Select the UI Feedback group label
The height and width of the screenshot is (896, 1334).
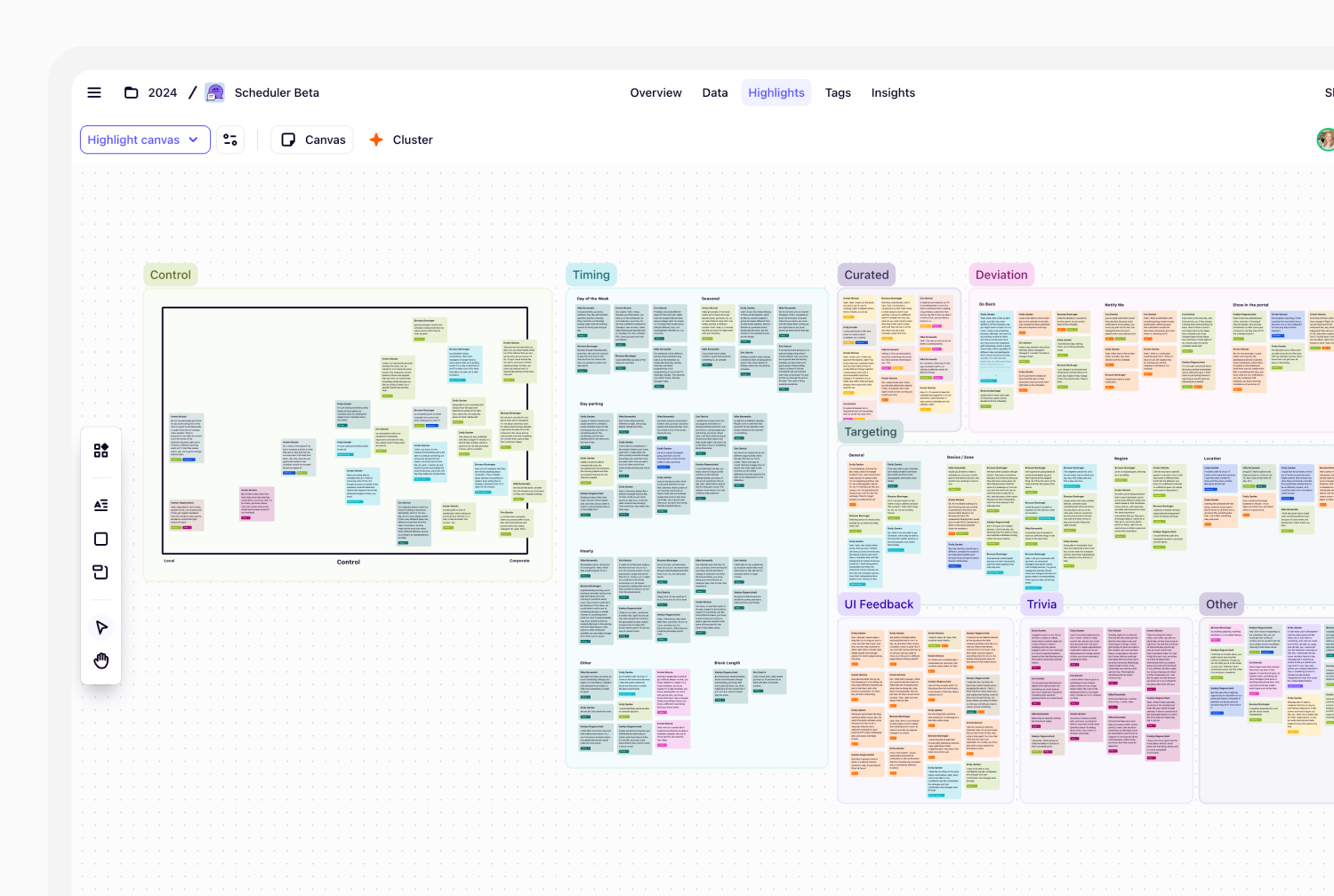click(879, 604)
